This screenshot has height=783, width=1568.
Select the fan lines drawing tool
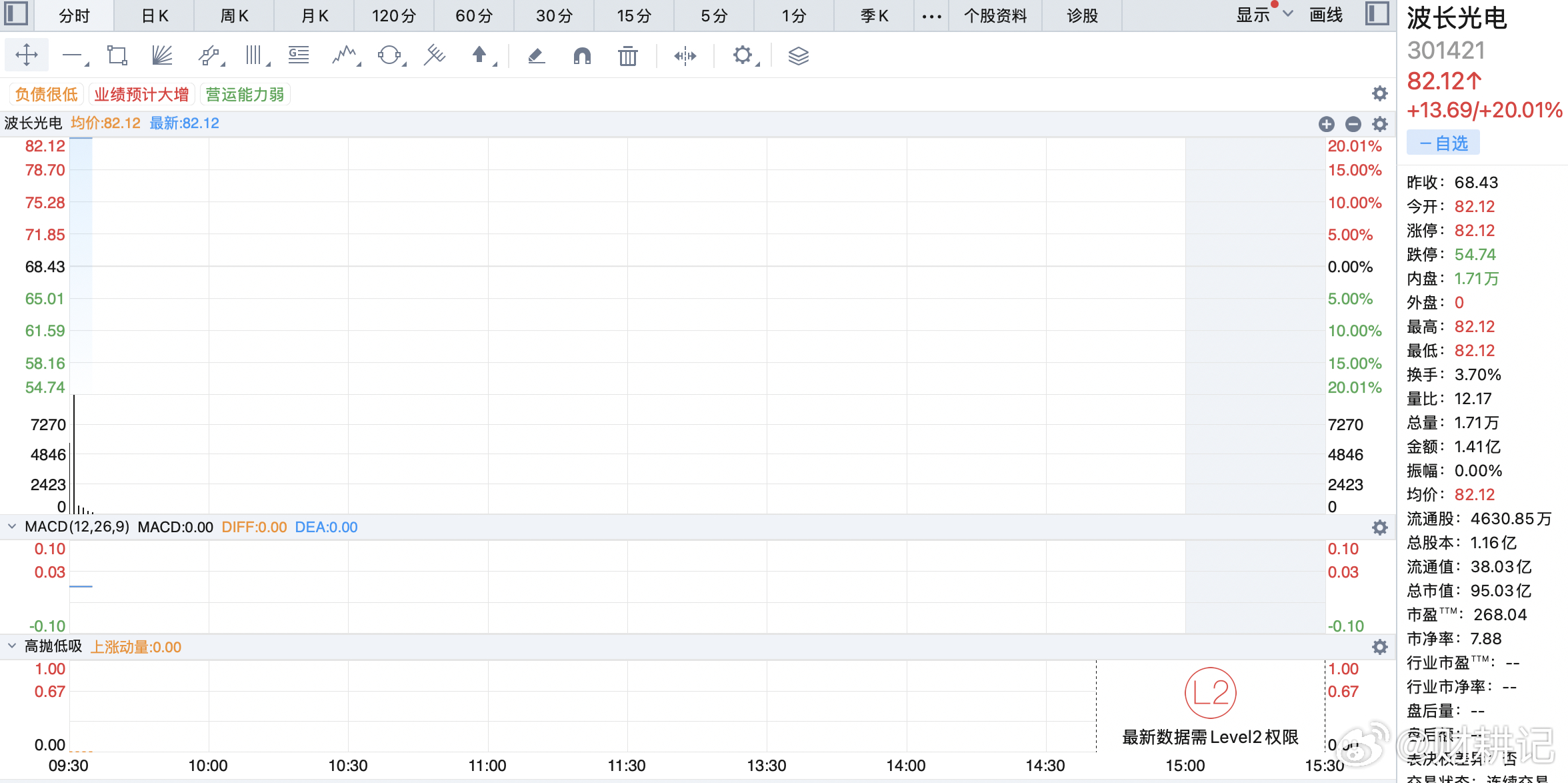tap(162, 55)
